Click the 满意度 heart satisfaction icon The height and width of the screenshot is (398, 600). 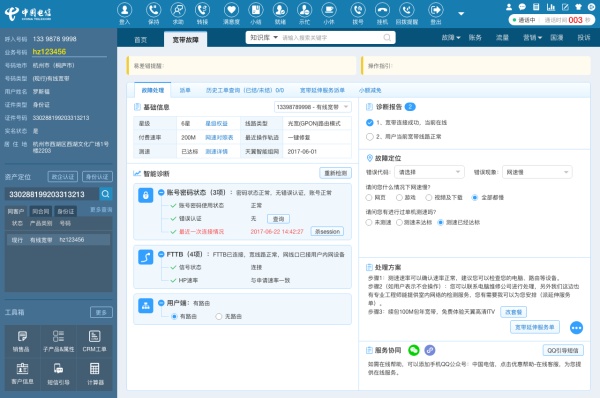(x=231, y=10)
